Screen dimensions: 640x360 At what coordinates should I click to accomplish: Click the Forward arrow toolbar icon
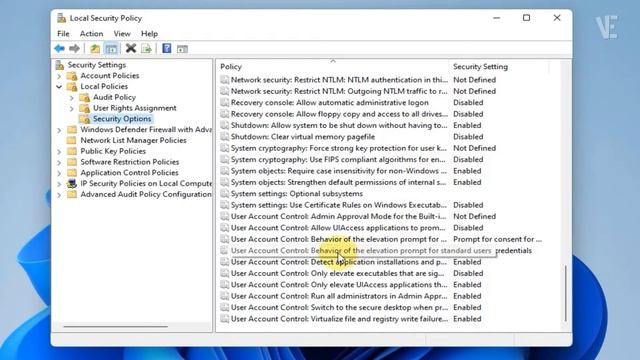pos(74,49)
